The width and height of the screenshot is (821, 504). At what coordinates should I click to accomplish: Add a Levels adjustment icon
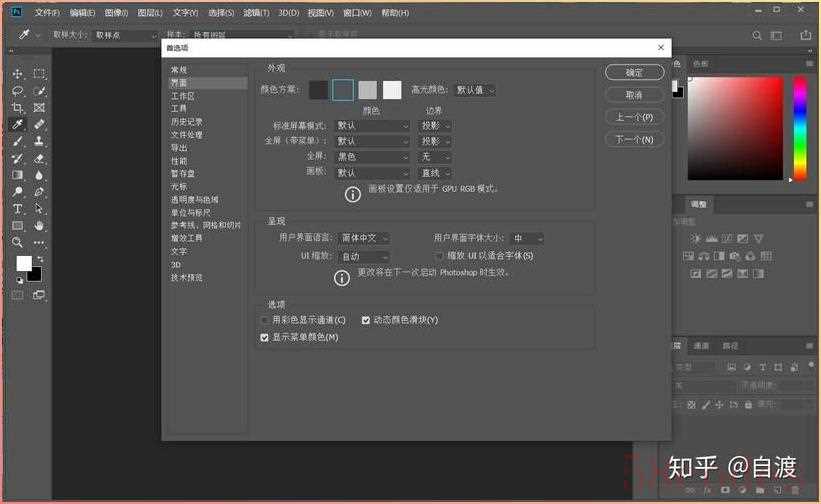click(x=711, y=238)
